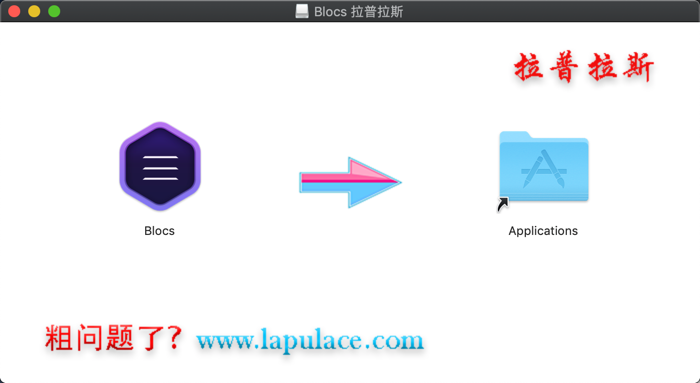The image size is (700, 383).
Task: Click the window title "Blocs 拉普拉斯"
Action: 358,12
